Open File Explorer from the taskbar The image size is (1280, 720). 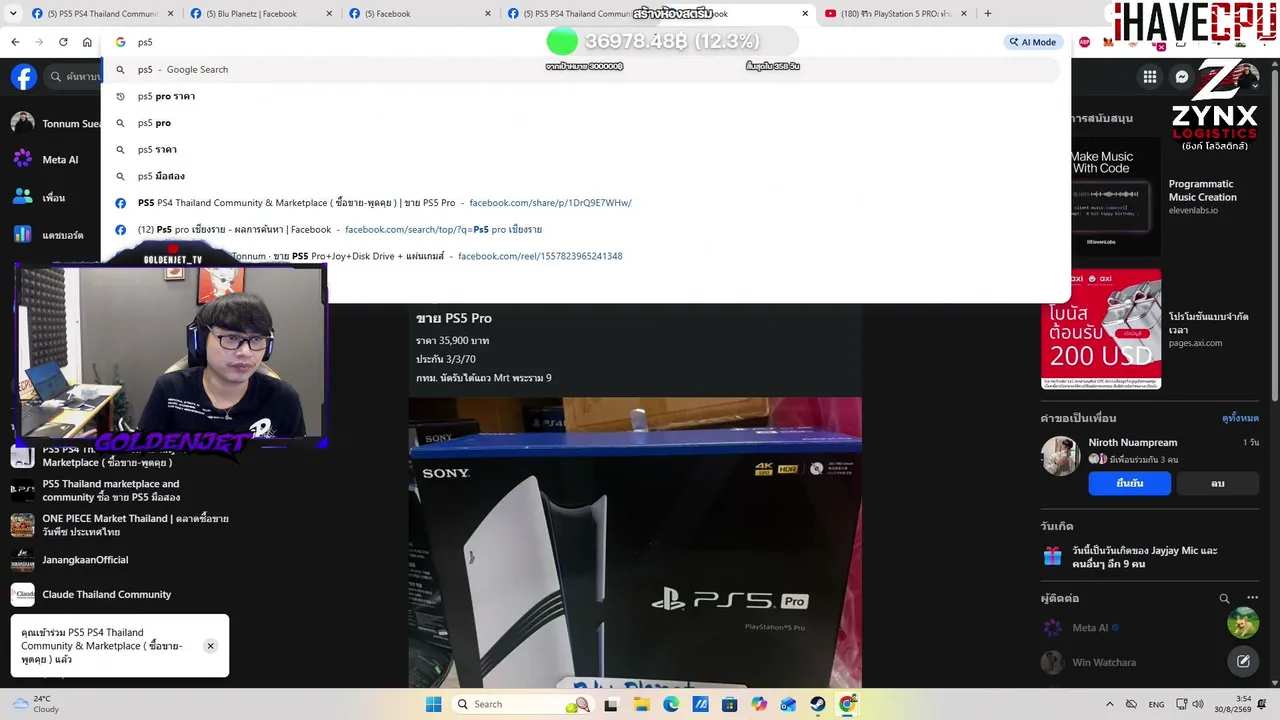click(641, 704)
